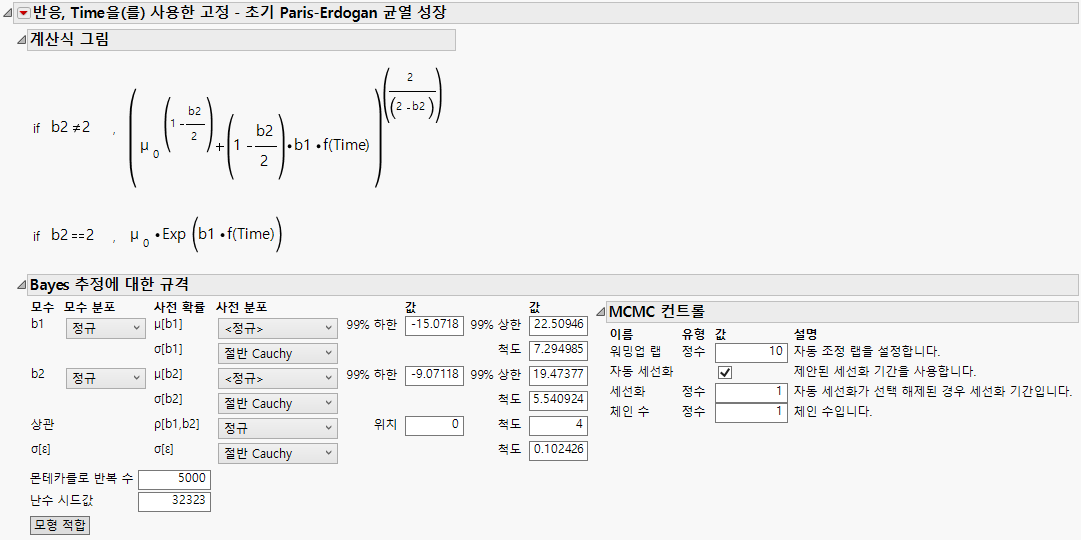Image resolution: width=1081 pixels, height=540 pixels.
Task: Open the ρ[b1,b2] 정규 prior dropdown
Action: [x=277, y=428]
